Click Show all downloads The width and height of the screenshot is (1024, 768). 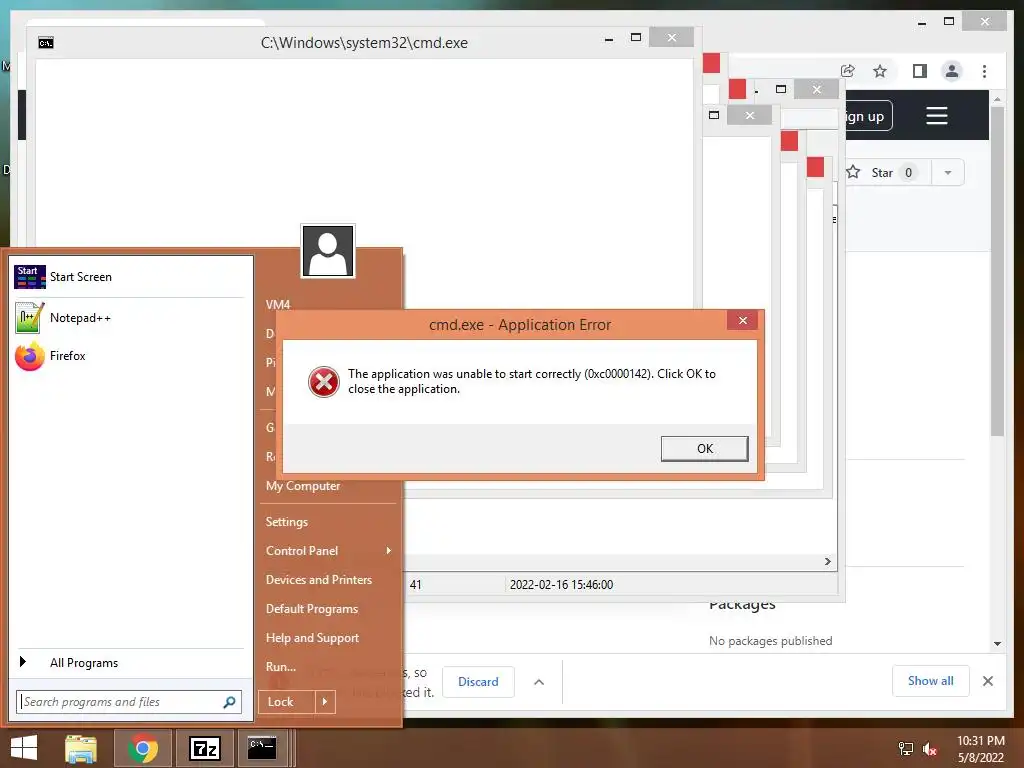[931, 681]
